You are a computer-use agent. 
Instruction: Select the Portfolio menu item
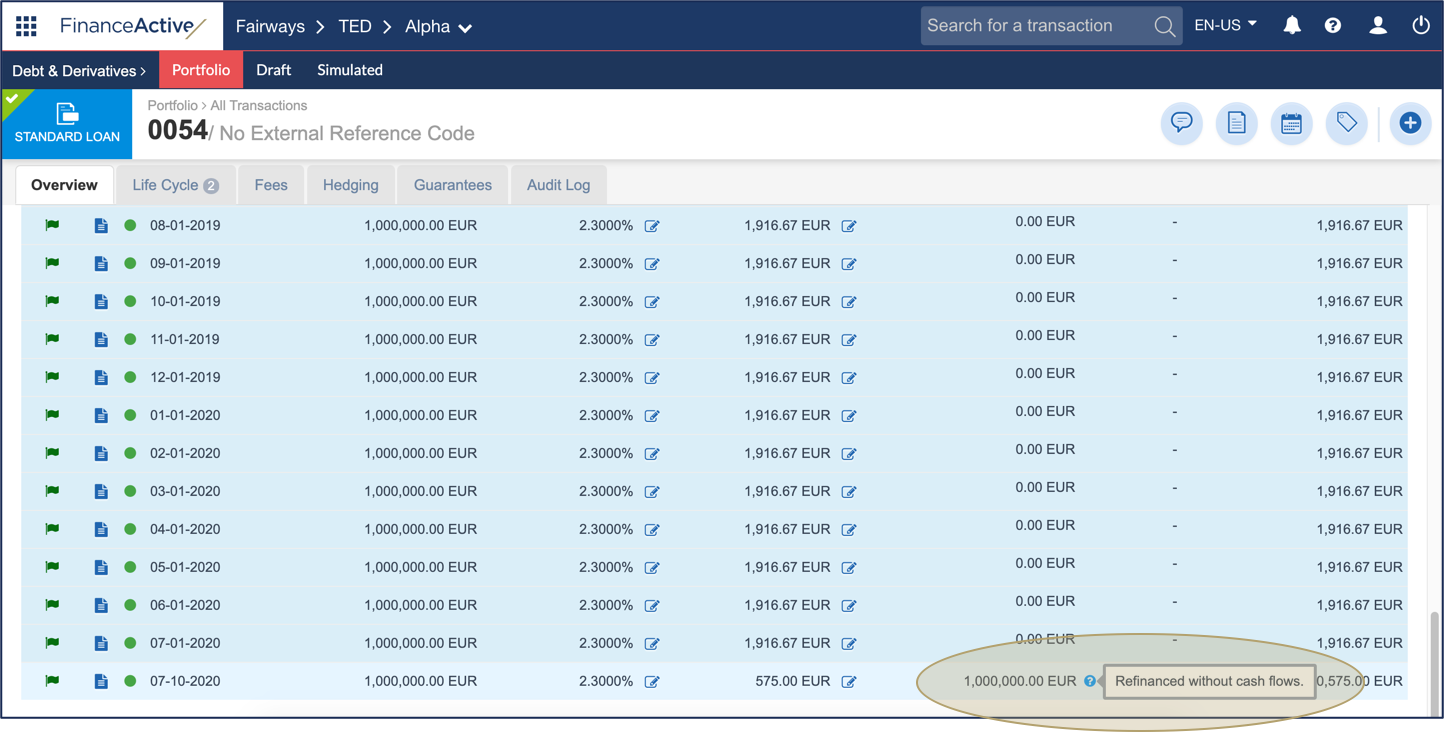(x=201, y=70)
